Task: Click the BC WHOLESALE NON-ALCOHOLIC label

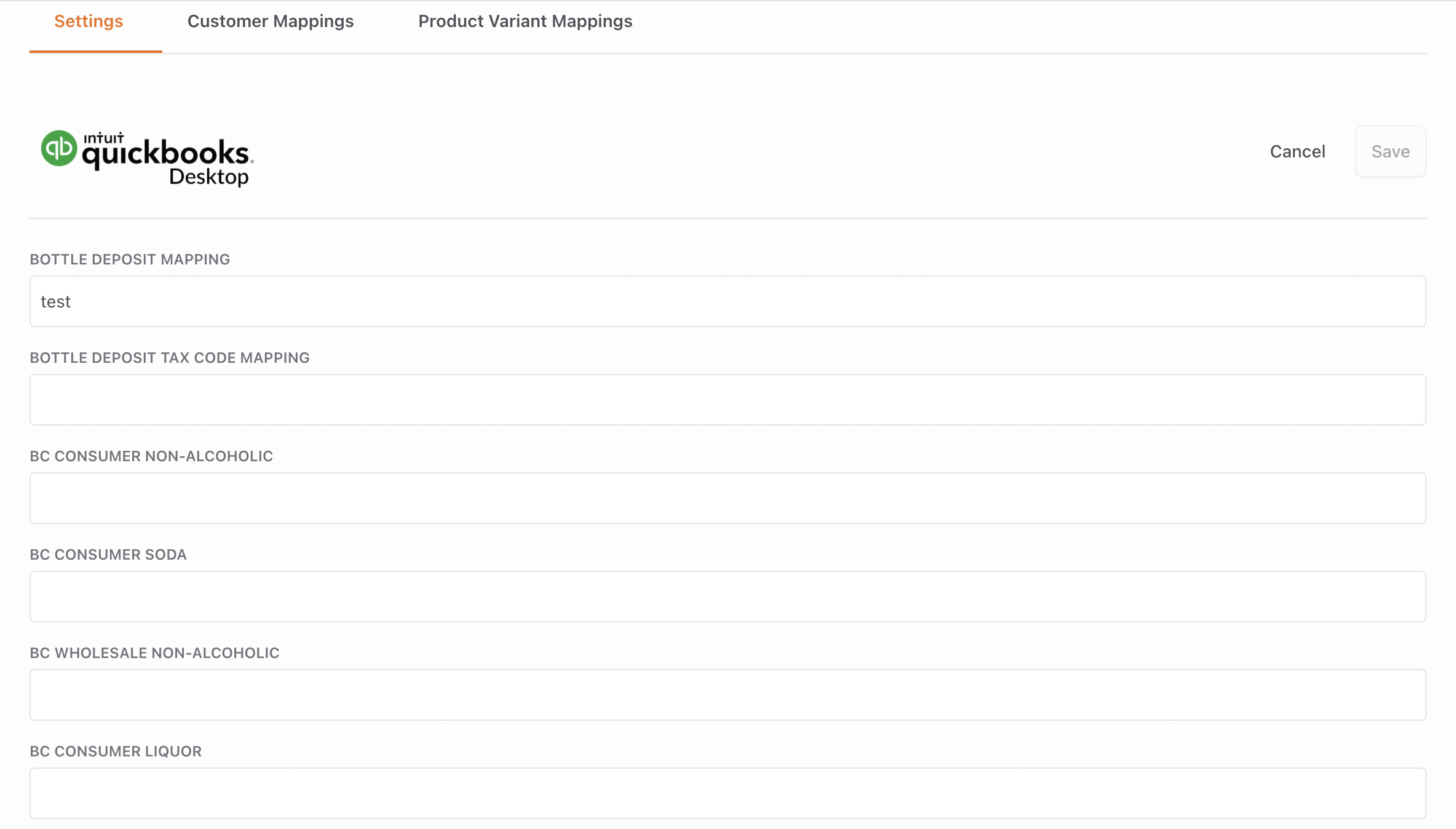Action: [x=154, y=653]
